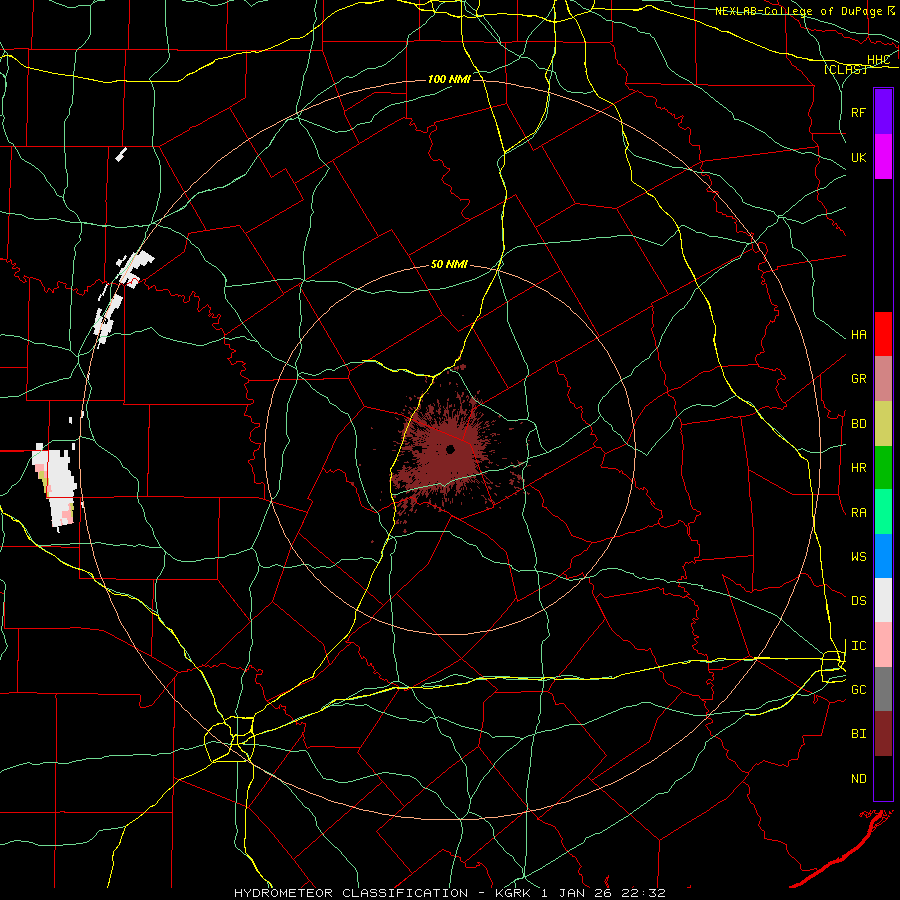900x900 pixels.
Task: Click the 100 NMI range ring label
Action: tap(449, 79)
